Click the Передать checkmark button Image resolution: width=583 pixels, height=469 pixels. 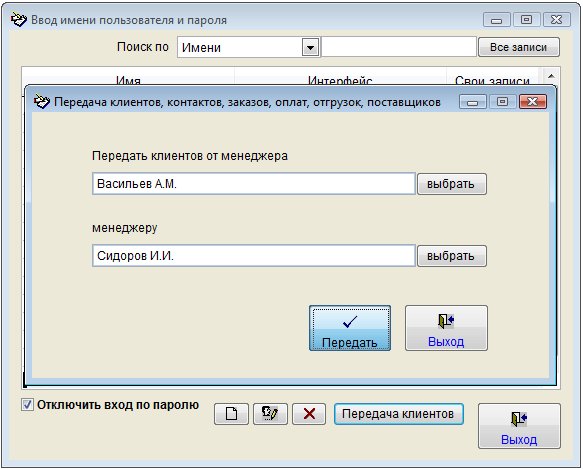(x=350, y=328)
